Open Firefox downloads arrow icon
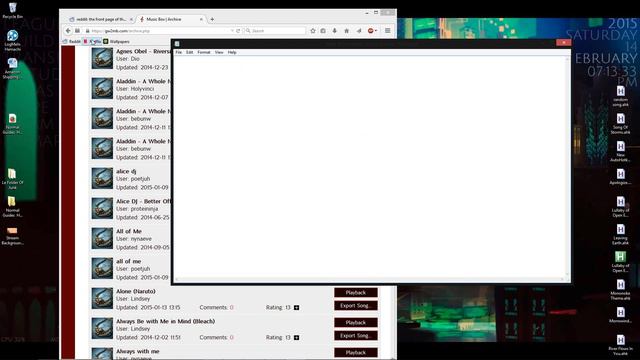This screenshot has width=640, height=360. pyautogui.click(x=335, y=31)
